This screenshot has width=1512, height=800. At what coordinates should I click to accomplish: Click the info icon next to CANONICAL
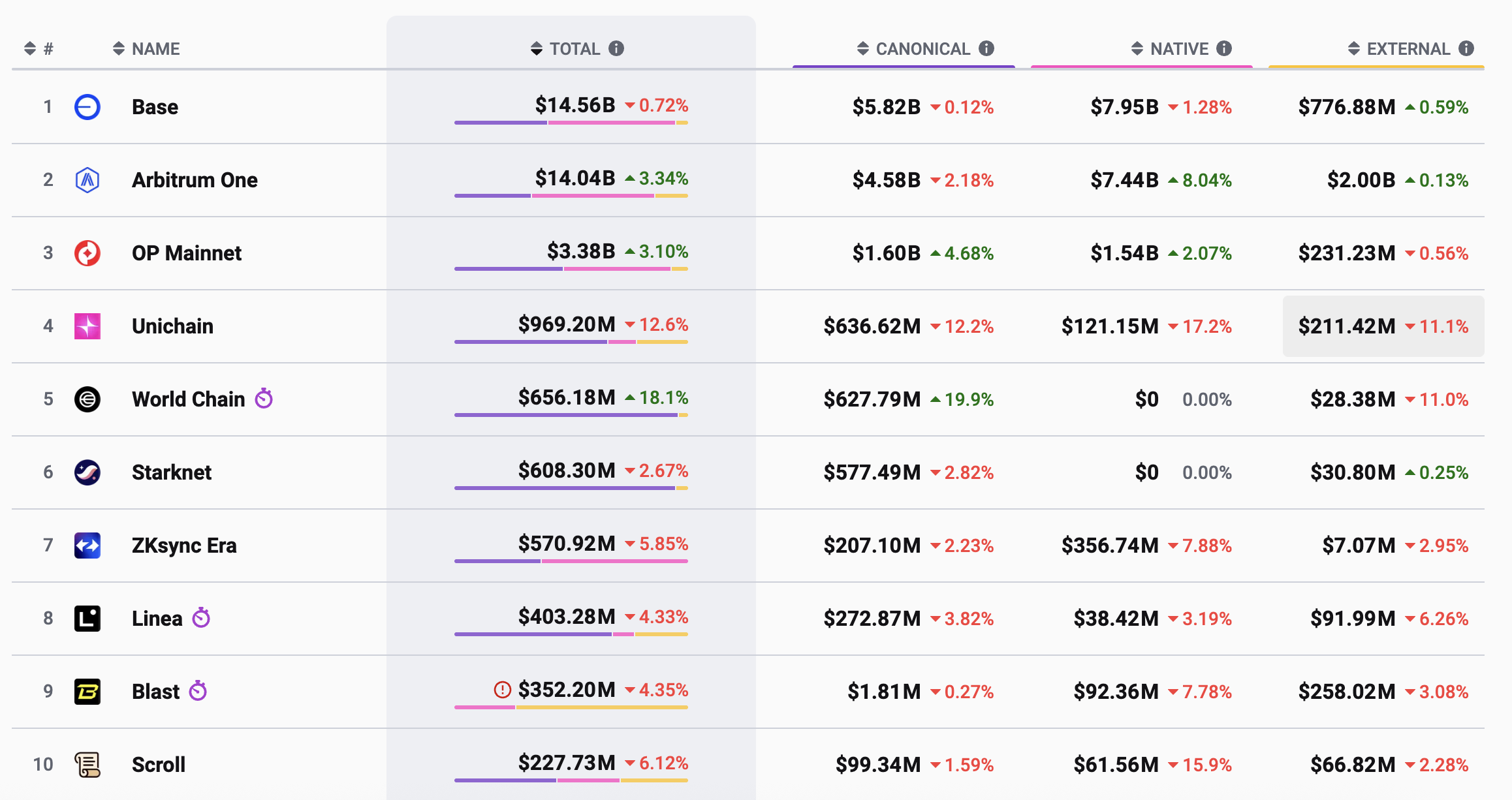(986, 48)
